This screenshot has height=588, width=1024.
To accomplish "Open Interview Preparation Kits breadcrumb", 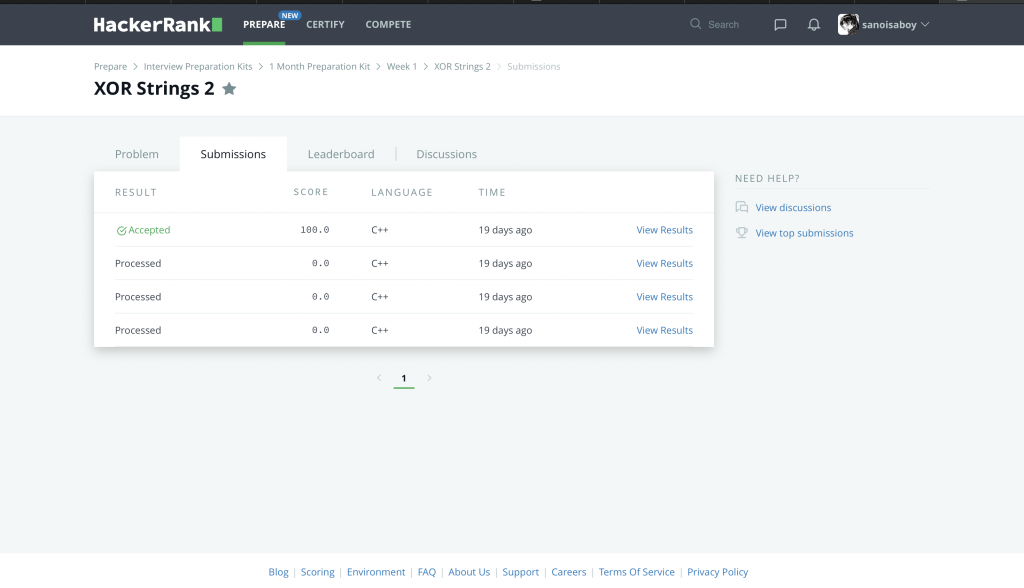I will (x=198, y=67).
